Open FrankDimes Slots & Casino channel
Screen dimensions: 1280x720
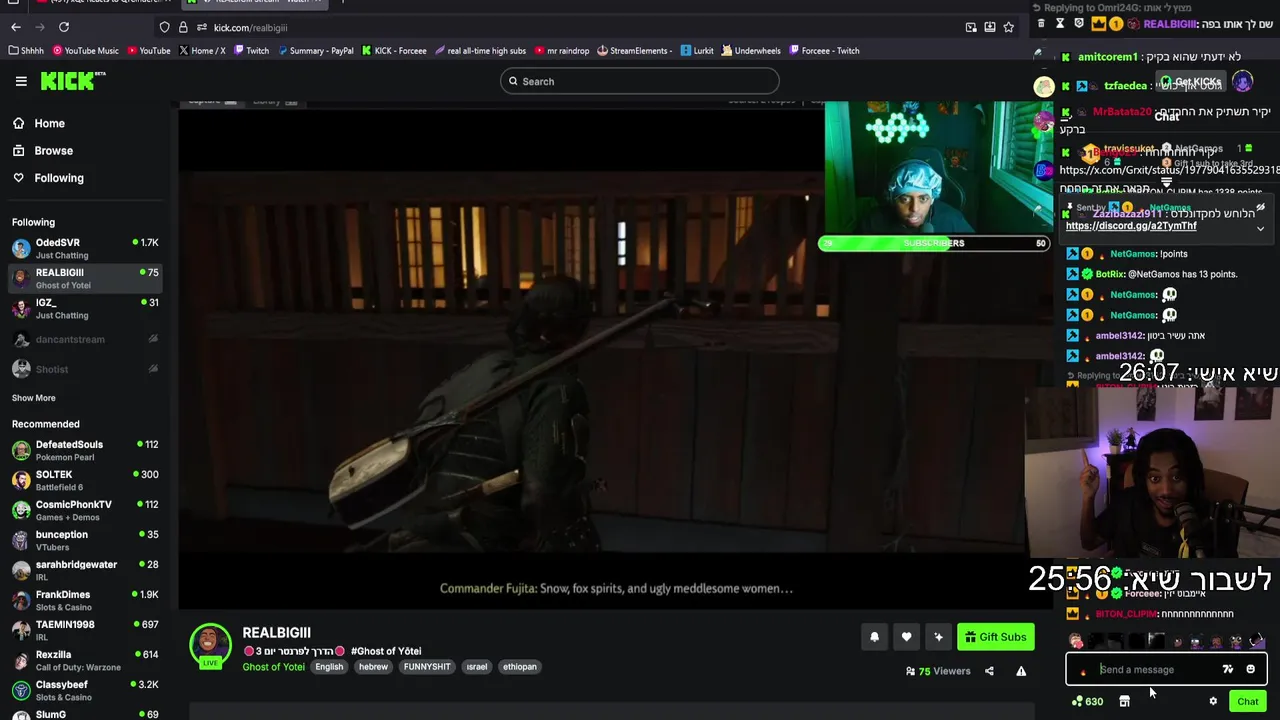pyautogui.click(x=85, y=600)
